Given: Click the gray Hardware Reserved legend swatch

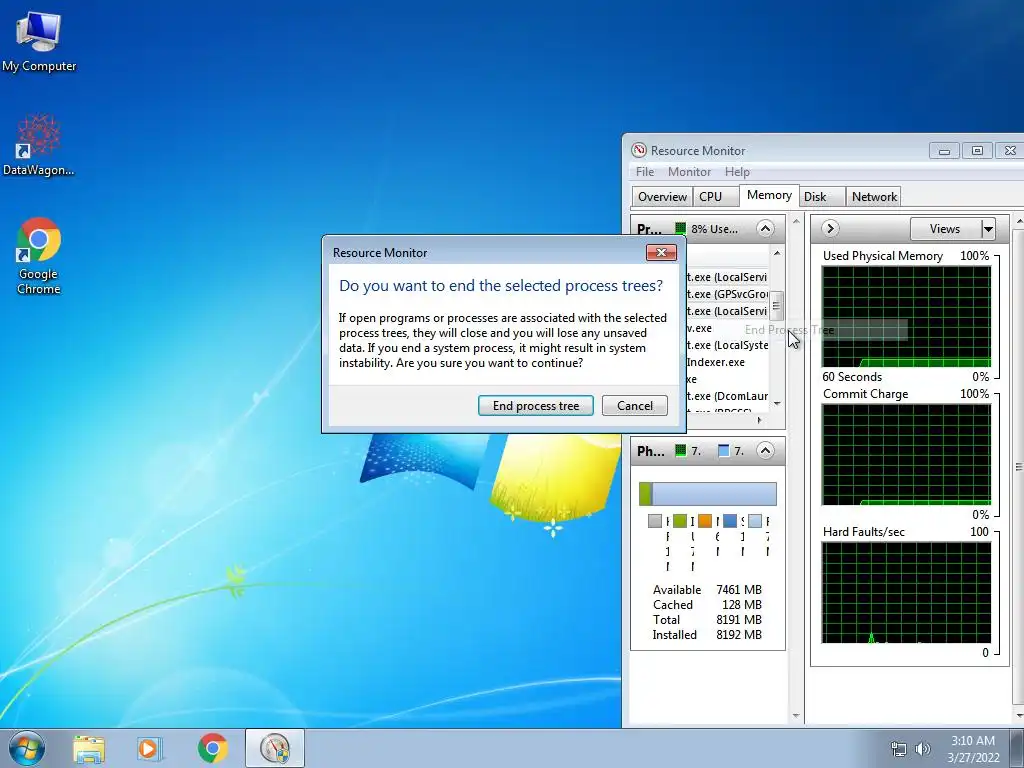Looking at the screenshot, I should pyautogui.click(x=655, y=520).
